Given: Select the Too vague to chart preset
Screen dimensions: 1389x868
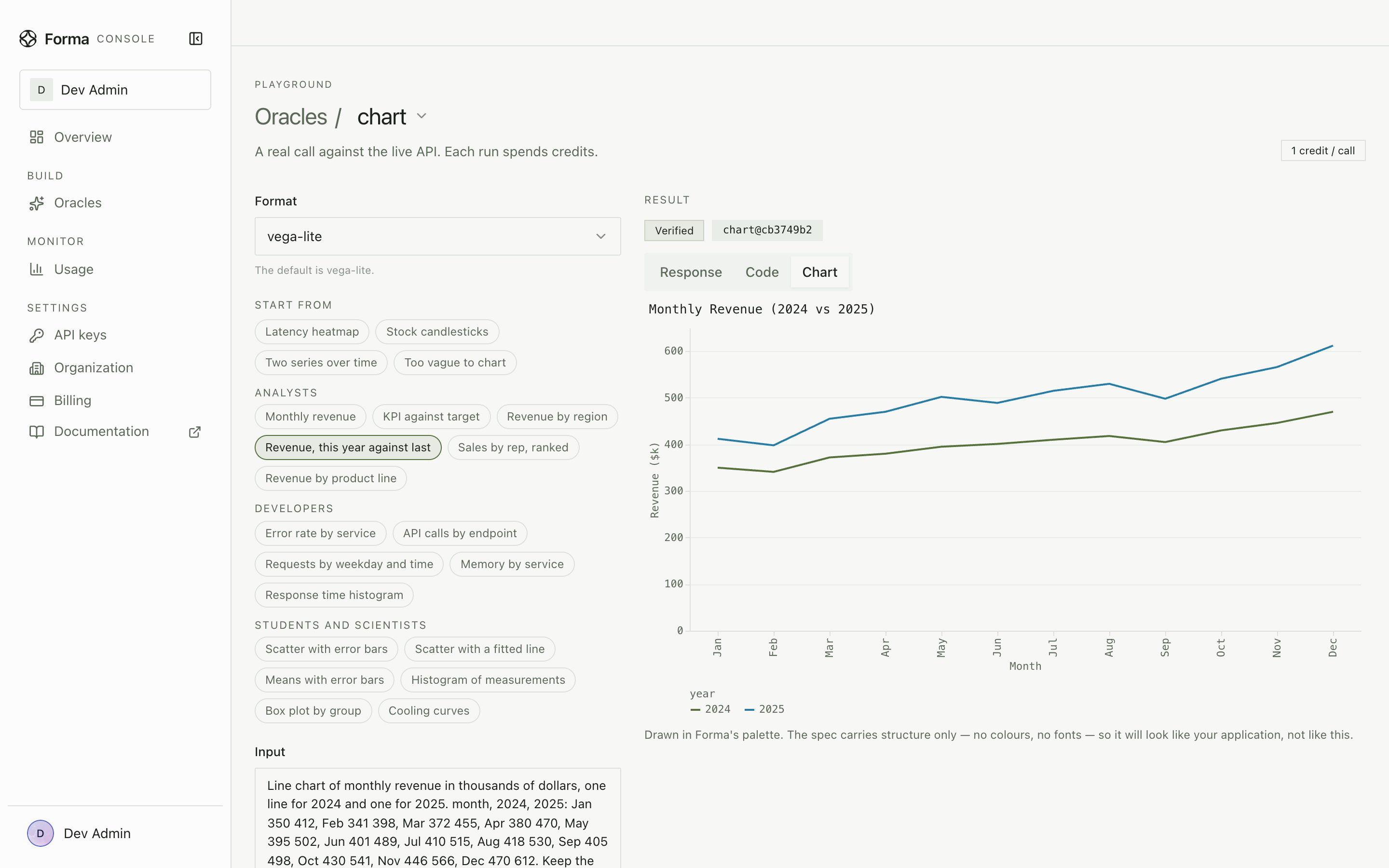Looking at the screenshot, I should tap(455, 363).
